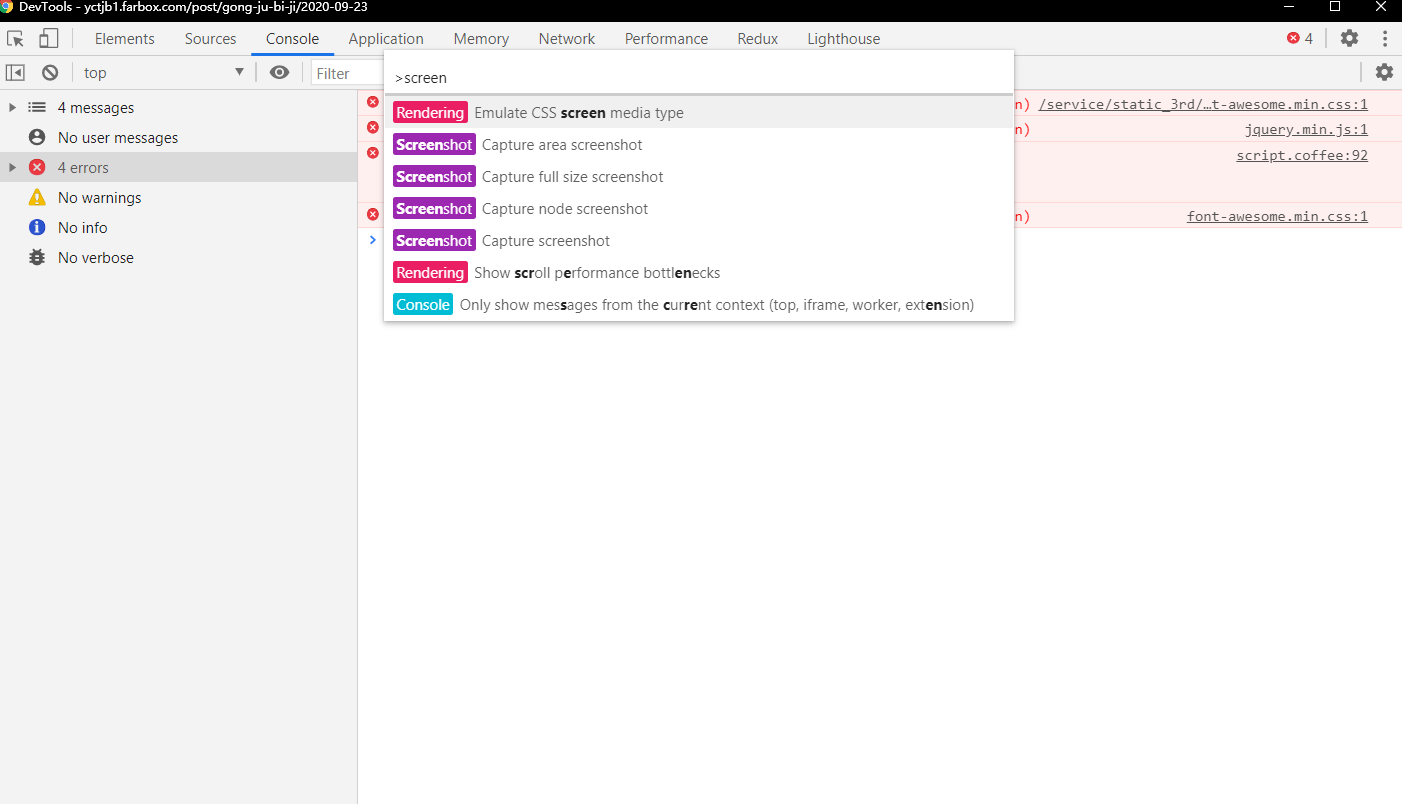This screenshot has width=1402, height=804.
Task: Expand the 4 errors group
Action: pyautogui.click(x=12, y=168)
